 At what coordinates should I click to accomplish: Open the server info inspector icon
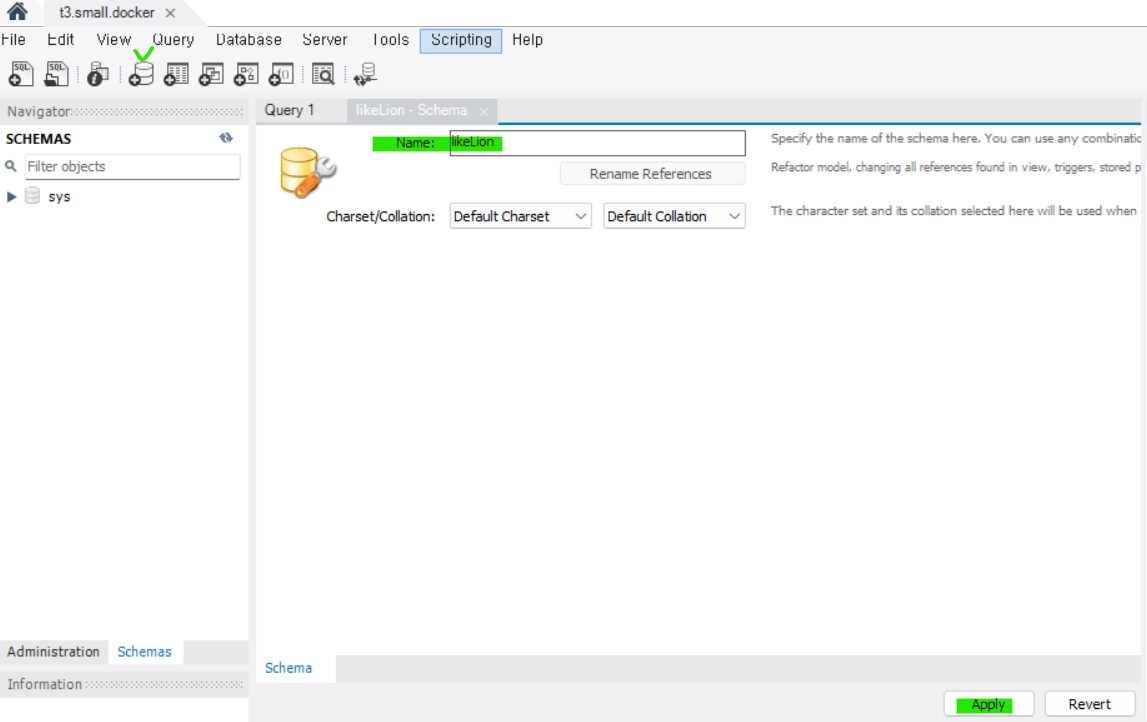tap(97, 74)
